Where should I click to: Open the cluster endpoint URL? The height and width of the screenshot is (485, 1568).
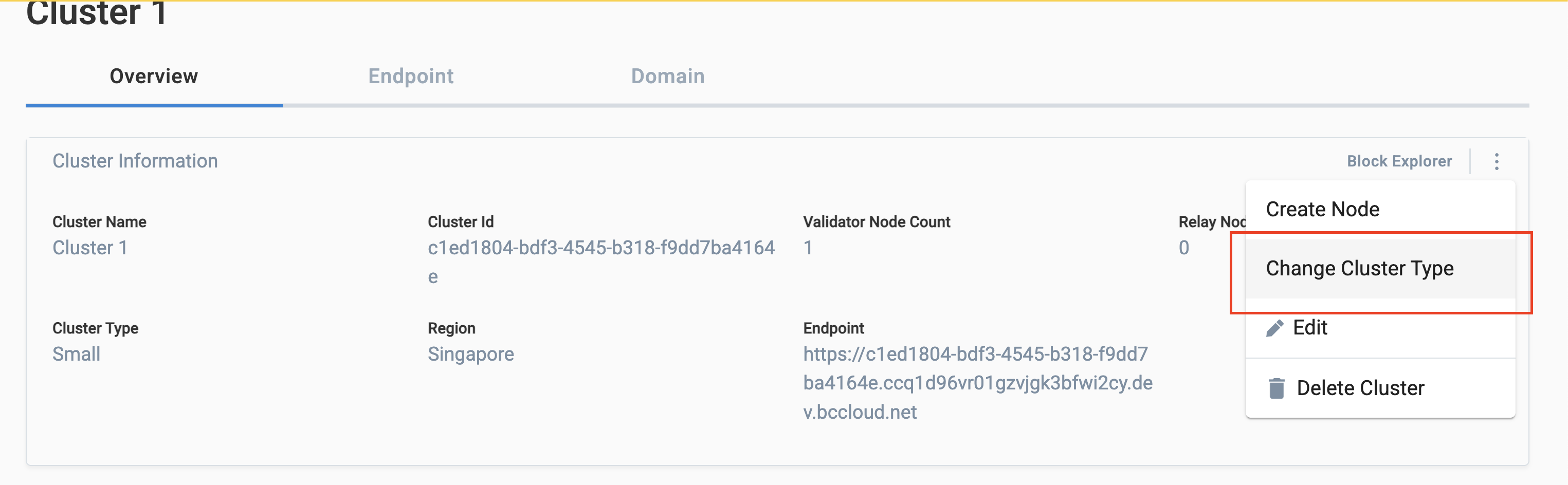click(x=978, y=383)
